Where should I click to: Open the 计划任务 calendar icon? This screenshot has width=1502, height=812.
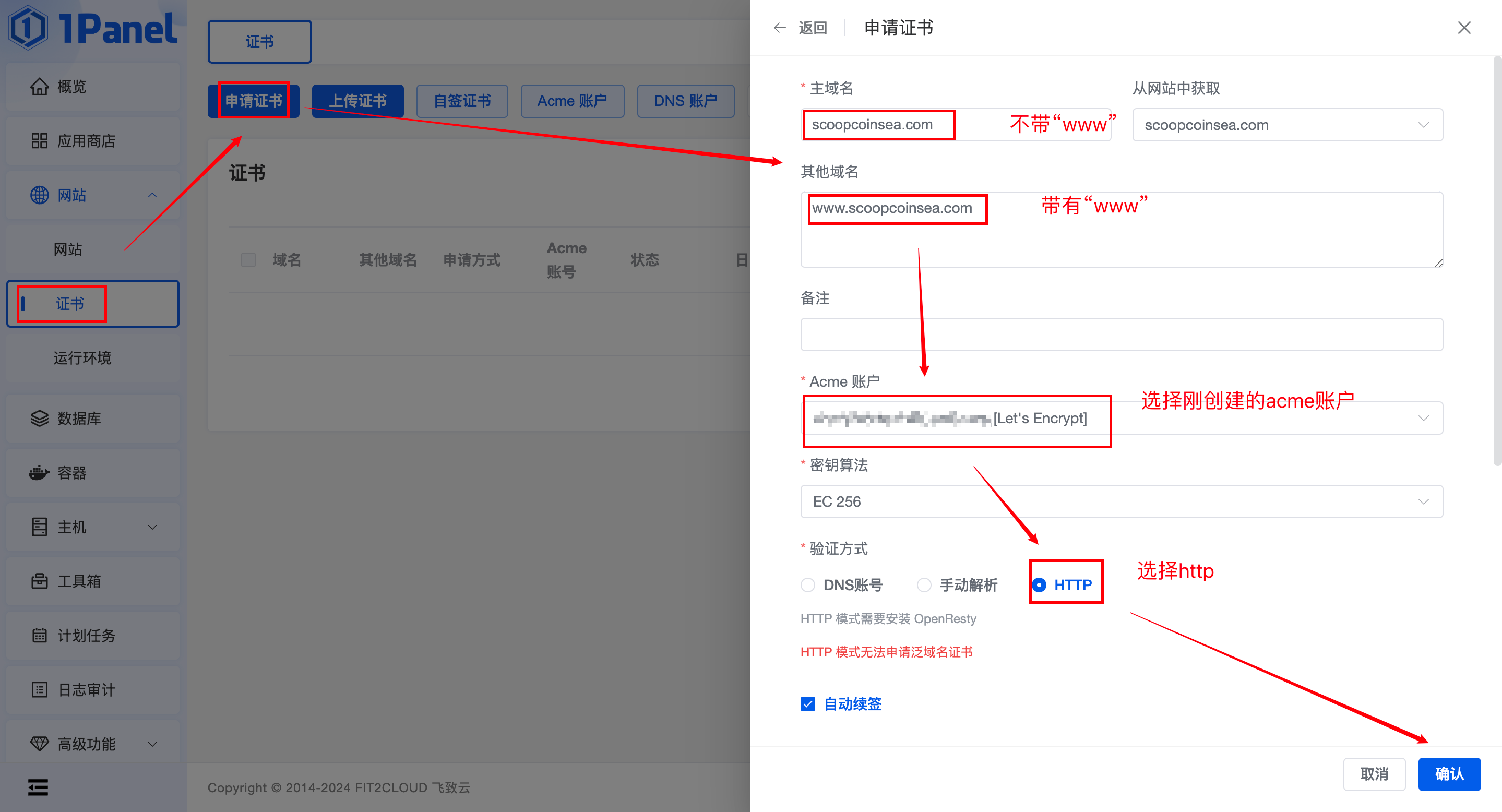click(x=39, y=636)
